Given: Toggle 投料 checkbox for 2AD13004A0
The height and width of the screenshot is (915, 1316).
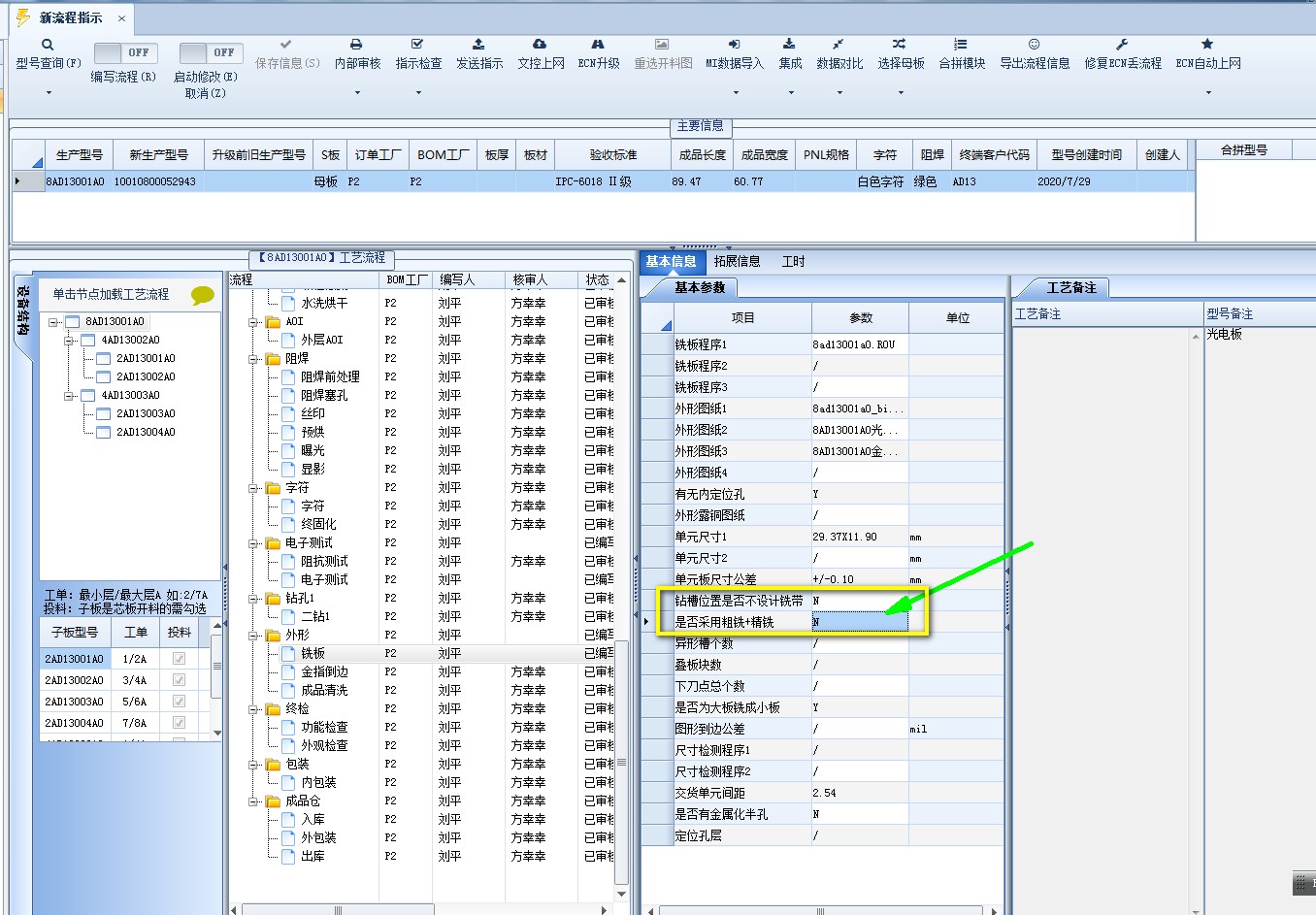Looking at the screenshot, I should click(x=179, y=723).
